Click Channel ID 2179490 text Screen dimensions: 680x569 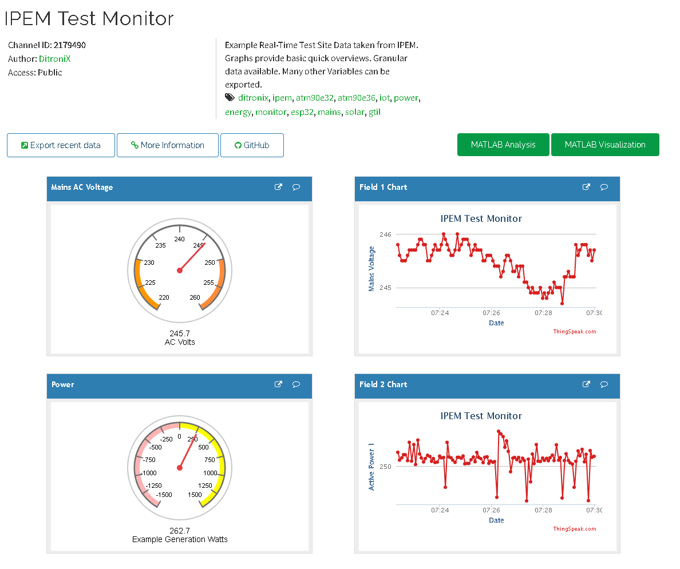coord(47,45)
